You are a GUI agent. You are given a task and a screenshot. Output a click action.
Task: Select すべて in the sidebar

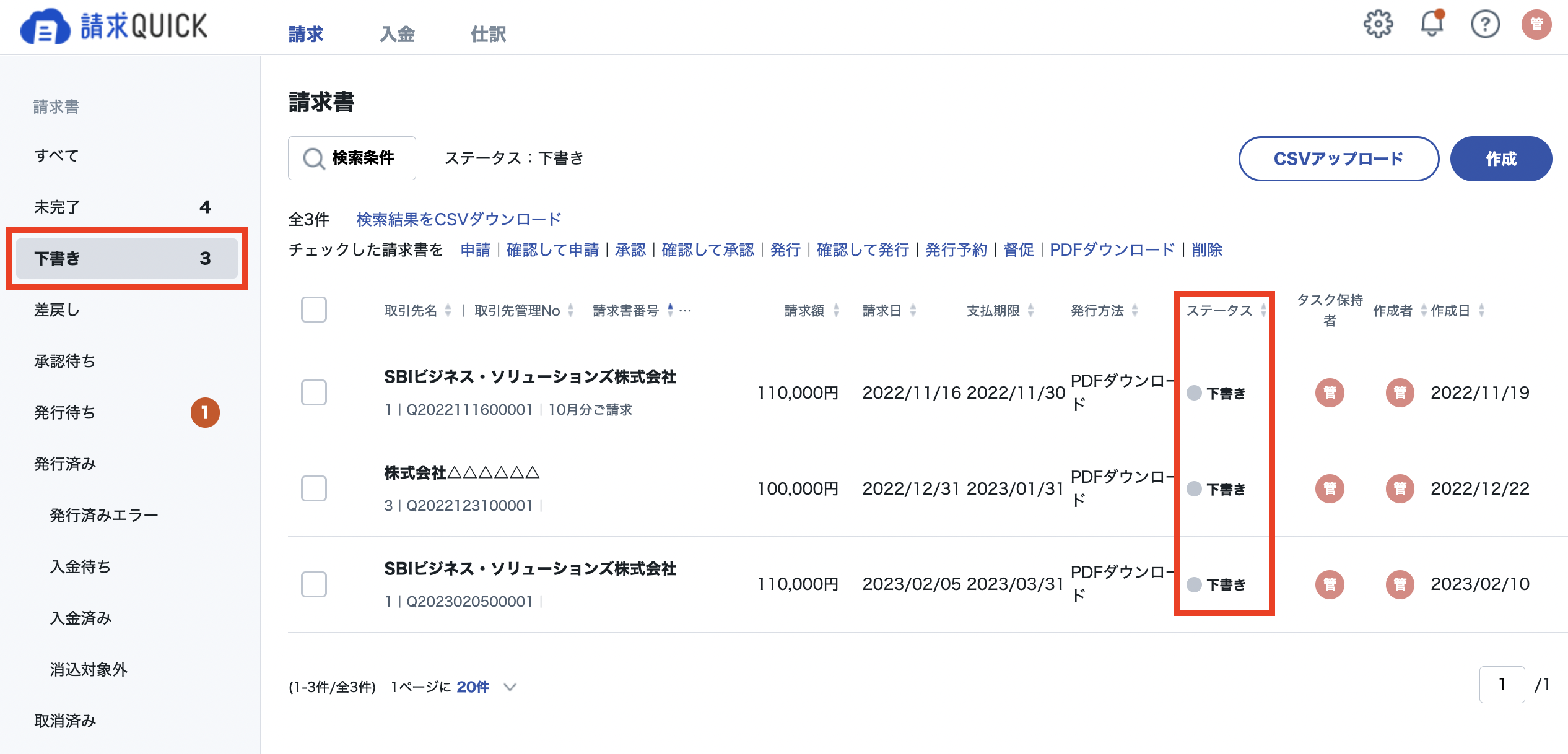pyautogui.click(x=127, y=155)
